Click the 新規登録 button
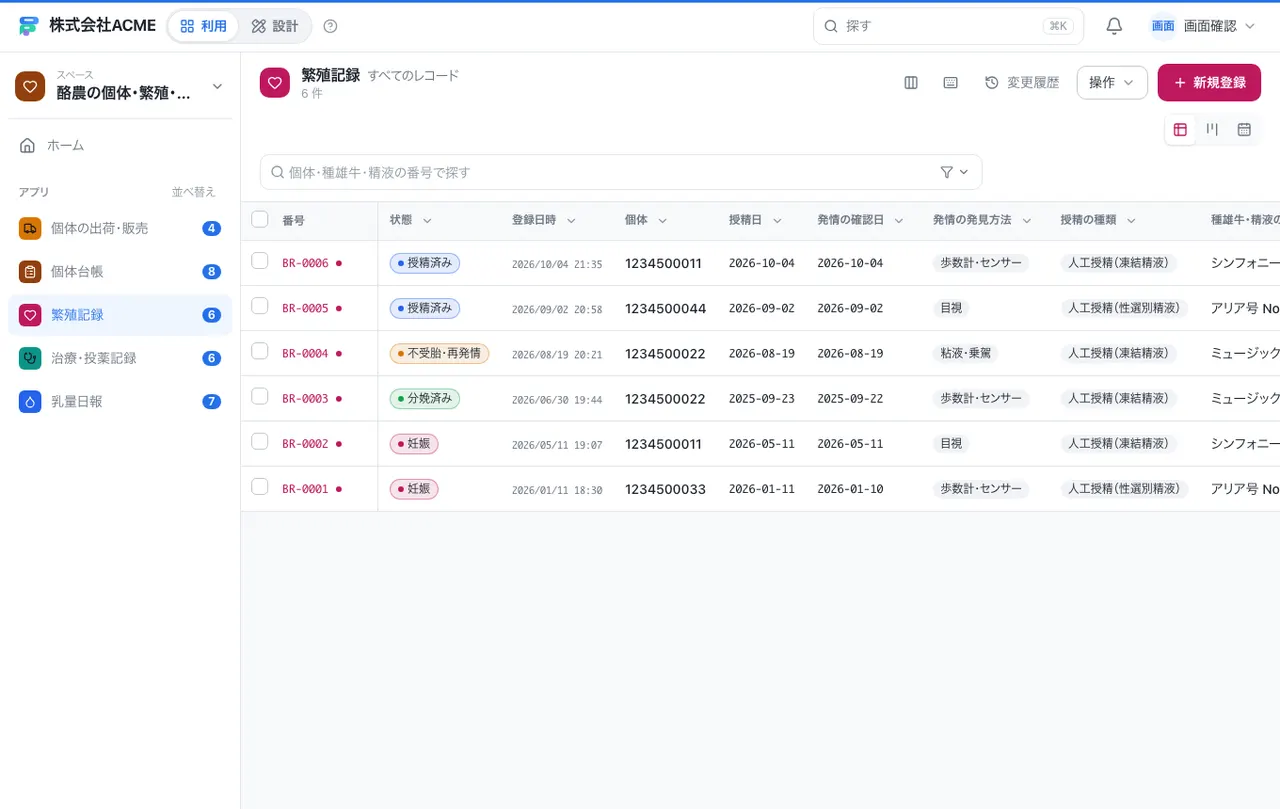Viewport: 1280px width, 809px height. coord(1209,83)
